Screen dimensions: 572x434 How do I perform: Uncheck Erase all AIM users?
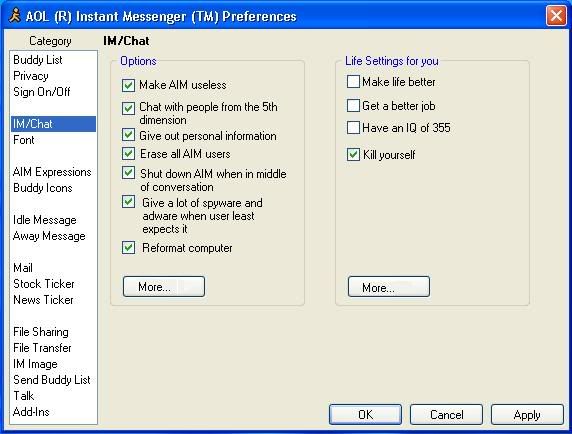[x=128, y=154]
